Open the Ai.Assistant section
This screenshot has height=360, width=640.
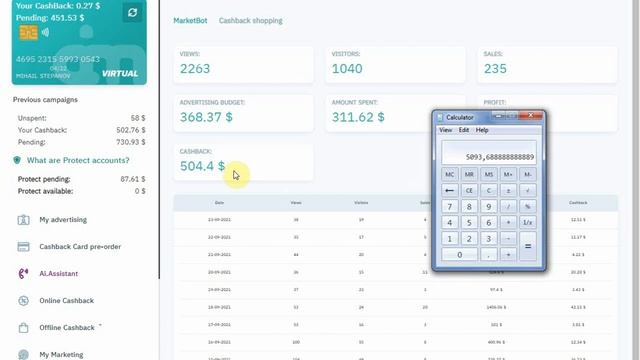tap(58, 273)
